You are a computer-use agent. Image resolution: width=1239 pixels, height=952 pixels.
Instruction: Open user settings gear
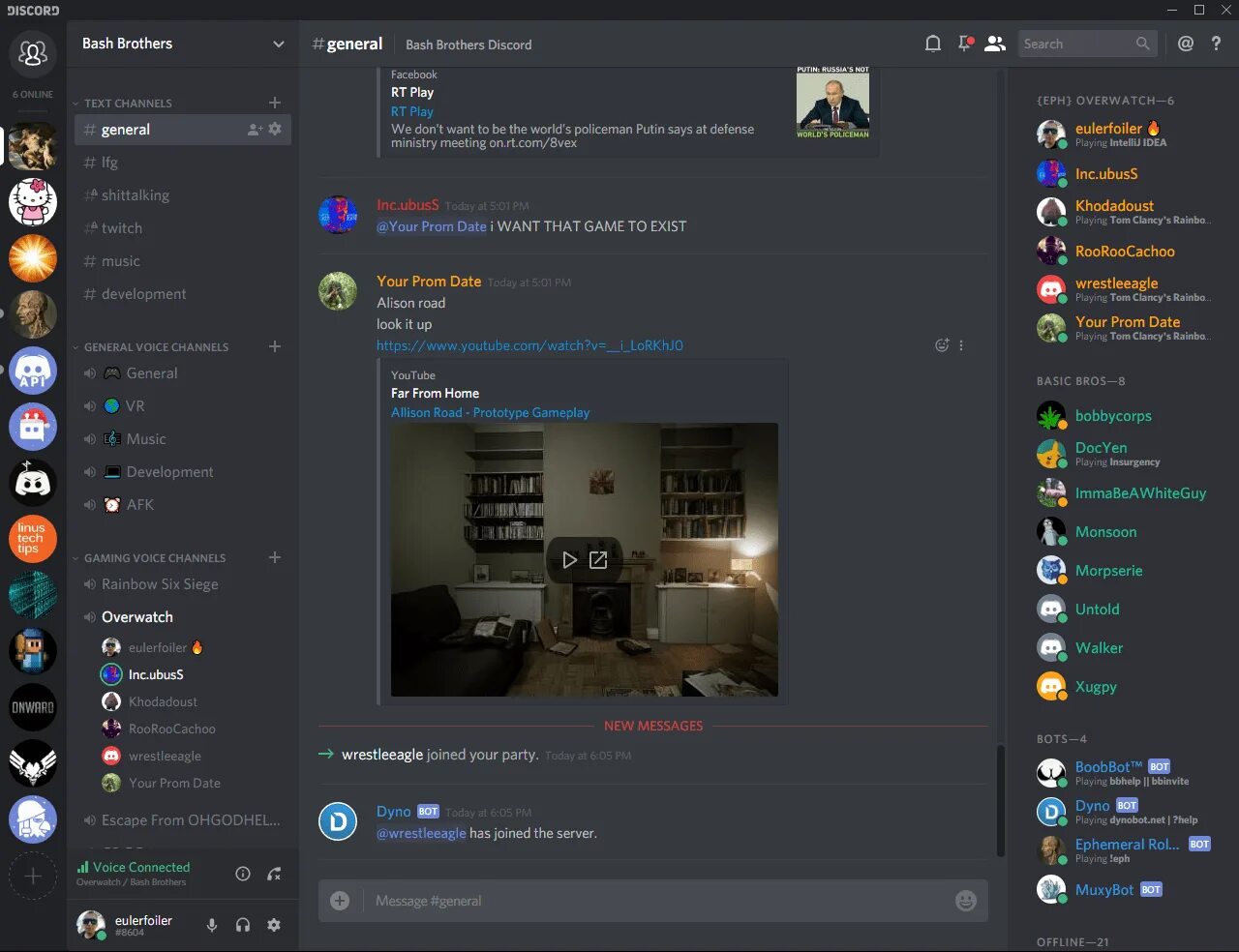click(274, 925)
